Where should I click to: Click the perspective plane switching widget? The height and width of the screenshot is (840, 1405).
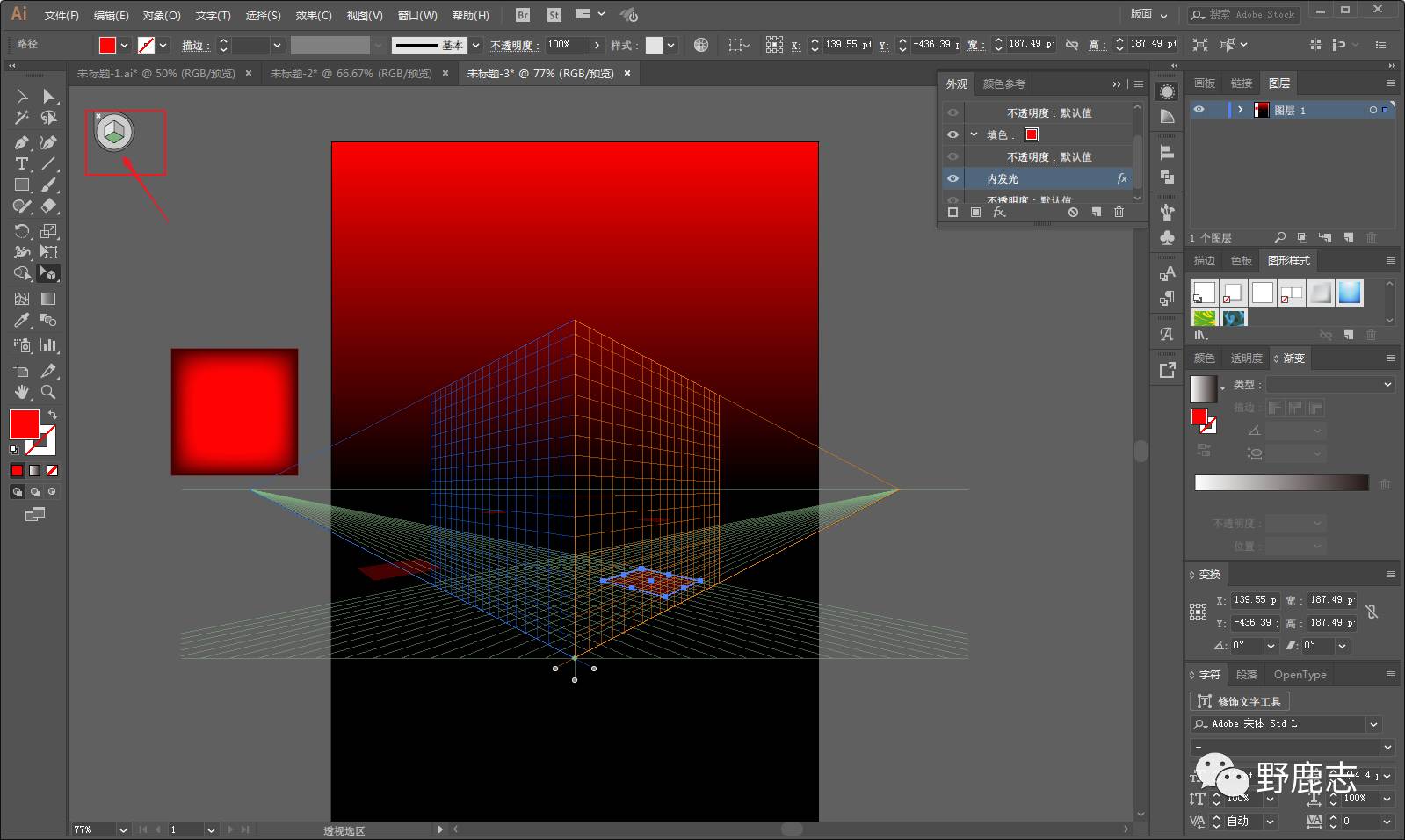click(114, 133)
